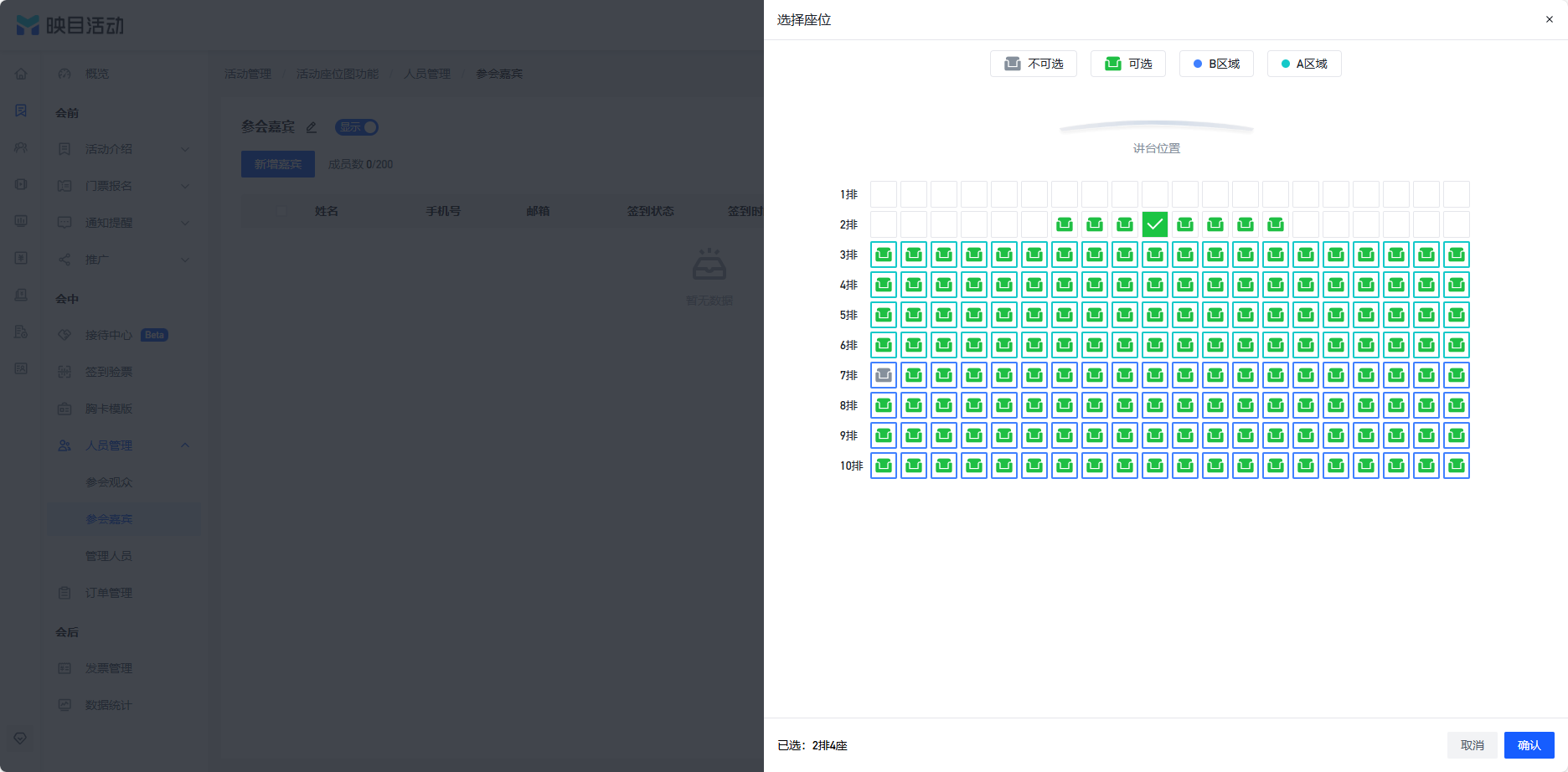The width and height of the screenshot is (1568, 772).
Task: Click the home icon in left rail
Action: pyautogui.click(x=21, y=74)
